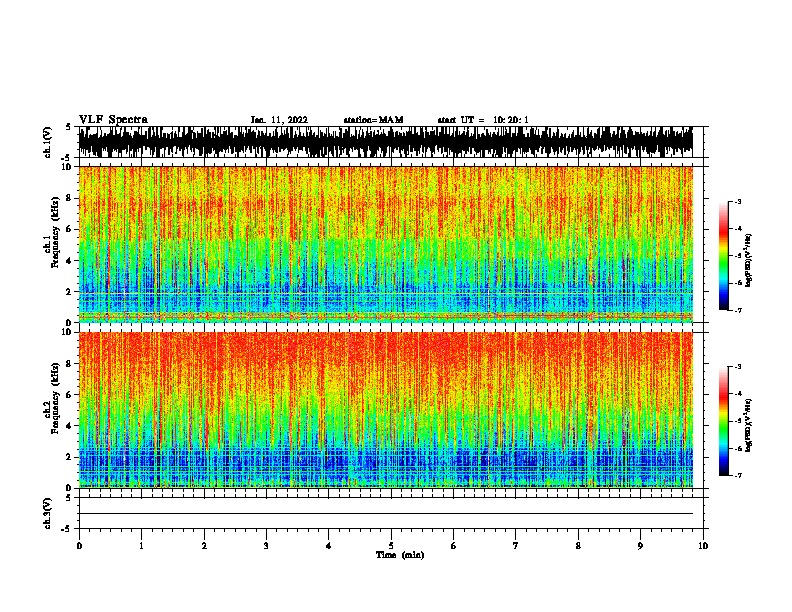
Task: Click the ch.1 color scale log(PSD) unit label
Action: [749, 260]
